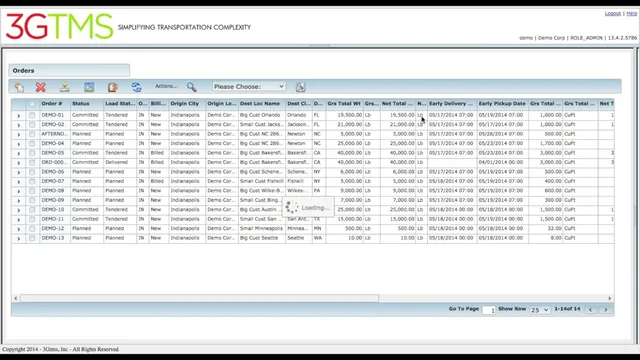Click the right scroll arrow of horizontal scrollbar

click(609, 298)
